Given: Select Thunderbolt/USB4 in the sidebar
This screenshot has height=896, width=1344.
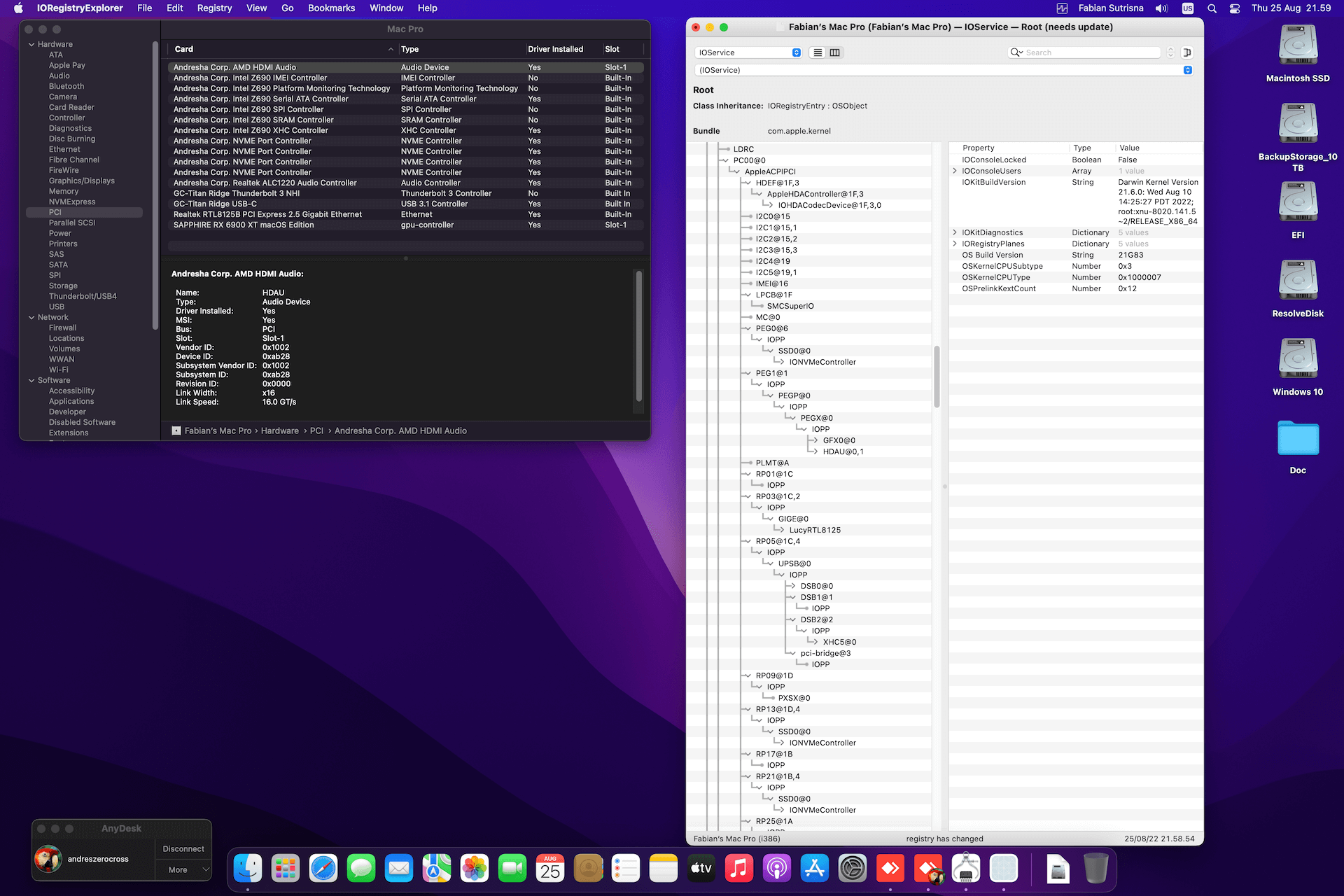Looking at the screenshot, I should click(83, 296).
